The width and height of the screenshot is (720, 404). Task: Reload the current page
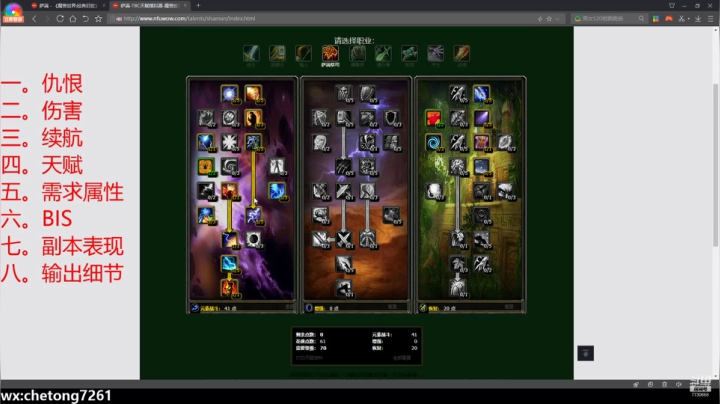[x=60, y=18]
